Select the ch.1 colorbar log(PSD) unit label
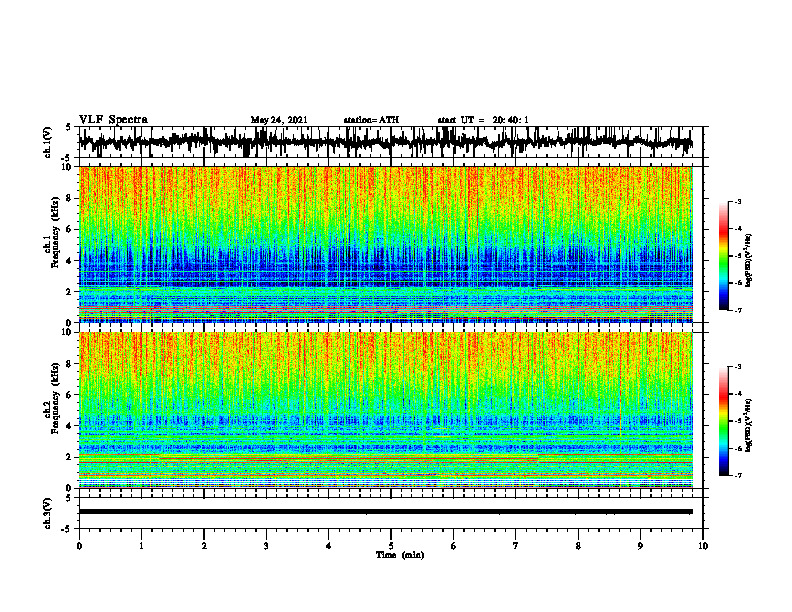The width and height of the screenshot is (792, 612). (x=749, y=261)
